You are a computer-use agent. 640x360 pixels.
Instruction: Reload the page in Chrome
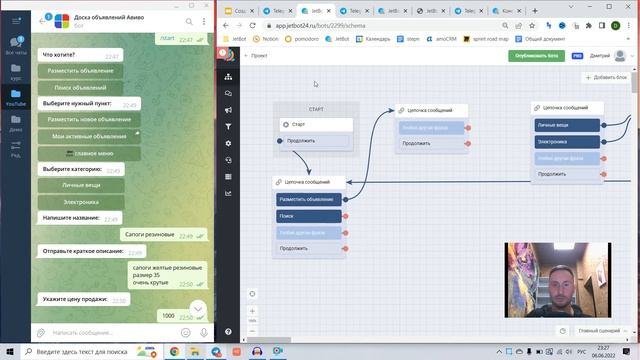pyautogui.click(x=252, y=25)
